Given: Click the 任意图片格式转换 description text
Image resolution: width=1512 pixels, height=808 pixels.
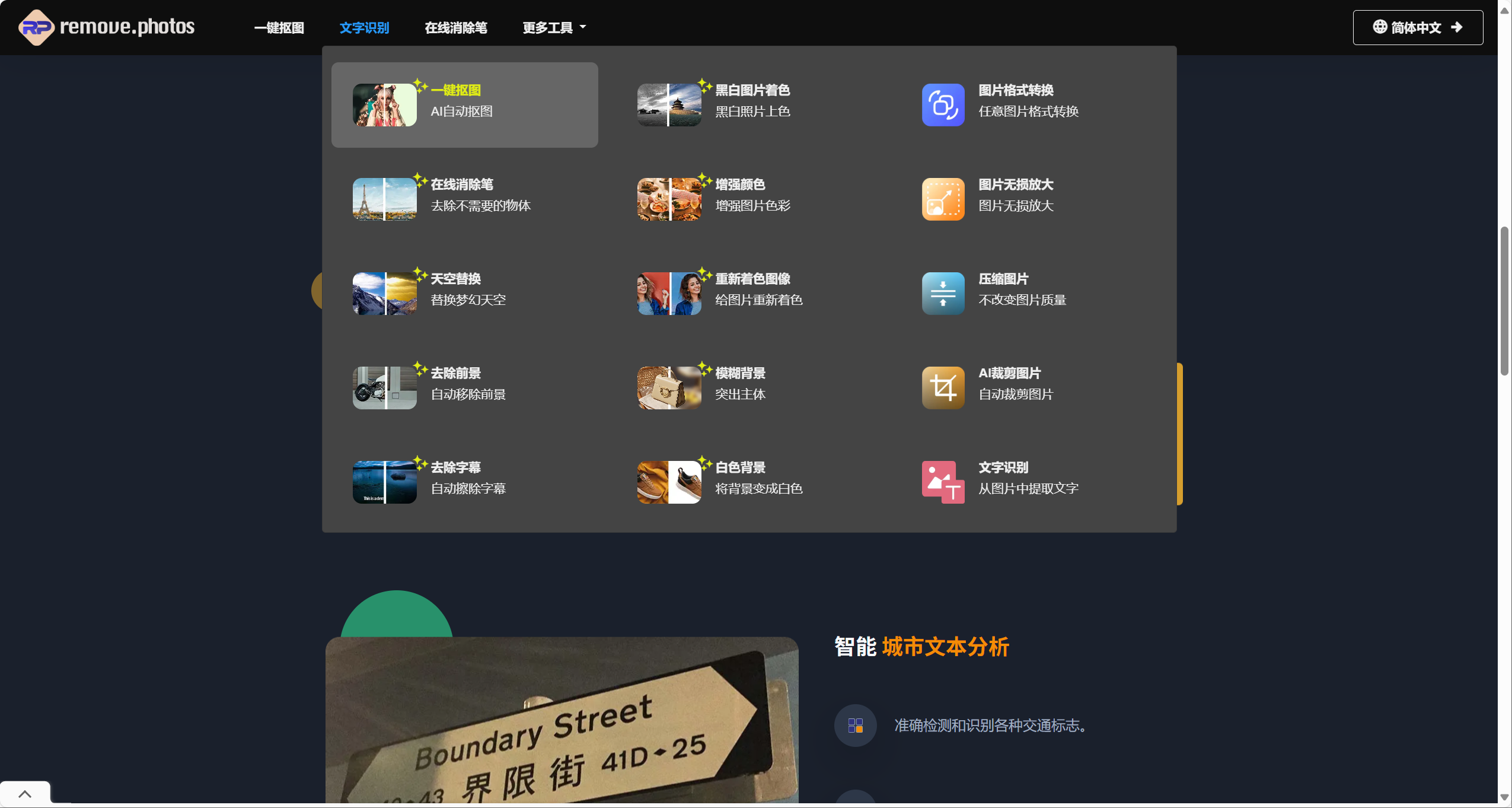Looking at the screenshot, I should [x=1028, y=112].
